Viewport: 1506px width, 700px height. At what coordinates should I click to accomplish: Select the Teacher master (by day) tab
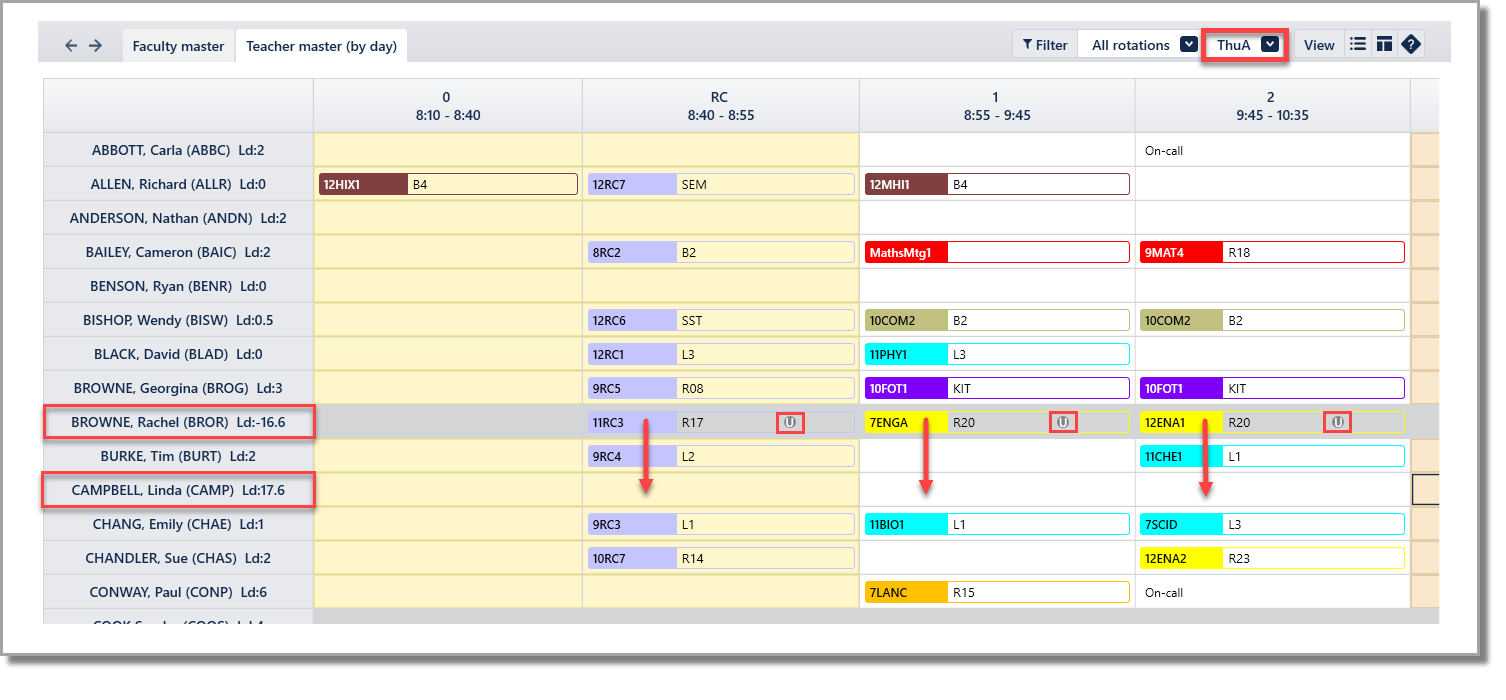pyautogui.click(x=321, y=46)
